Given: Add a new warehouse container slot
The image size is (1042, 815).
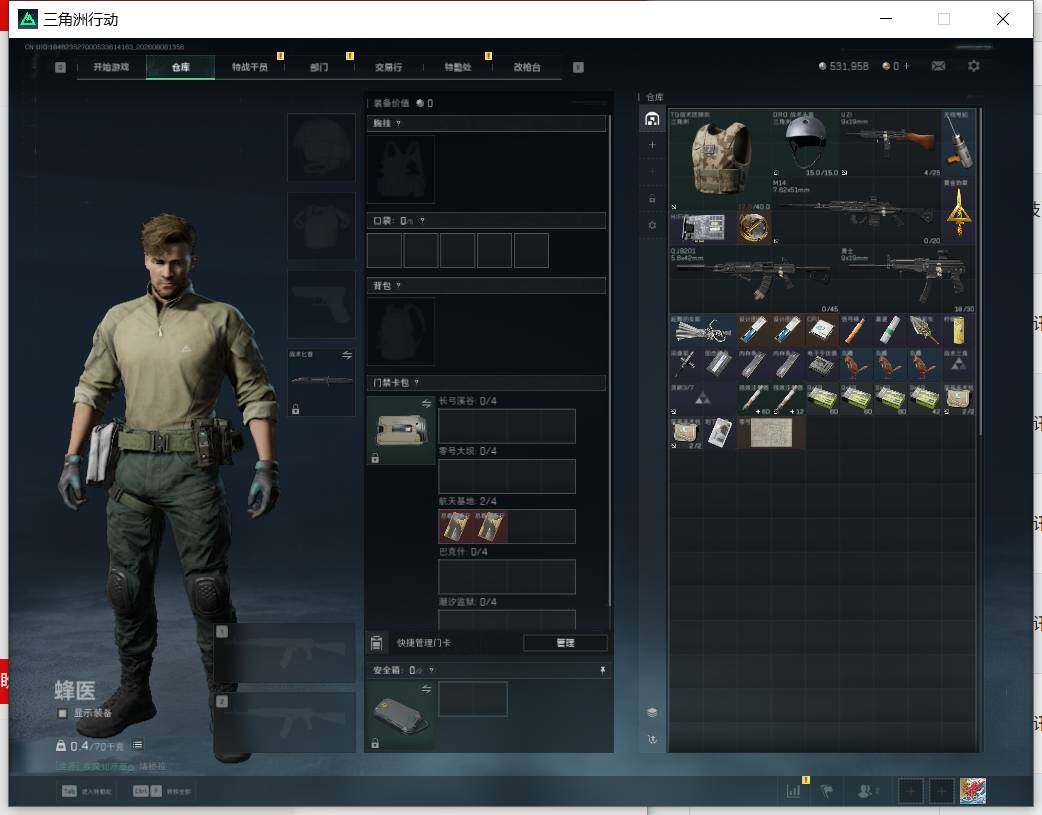Looking at the screenshot, I should click(x=652, y=145).
